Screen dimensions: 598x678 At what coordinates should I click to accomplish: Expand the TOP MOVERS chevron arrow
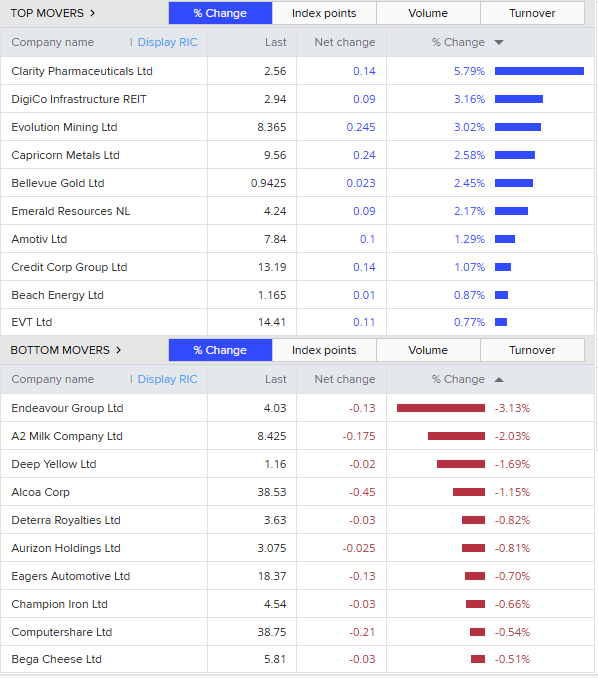tap(92, 13)
